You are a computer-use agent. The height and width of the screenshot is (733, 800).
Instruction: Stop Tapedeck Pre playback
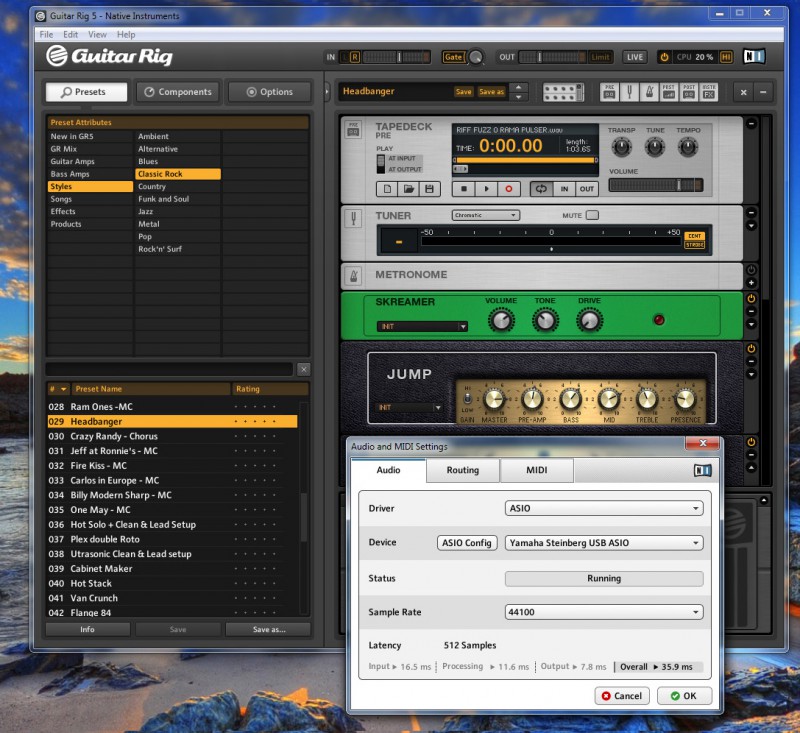click(464, 189)
